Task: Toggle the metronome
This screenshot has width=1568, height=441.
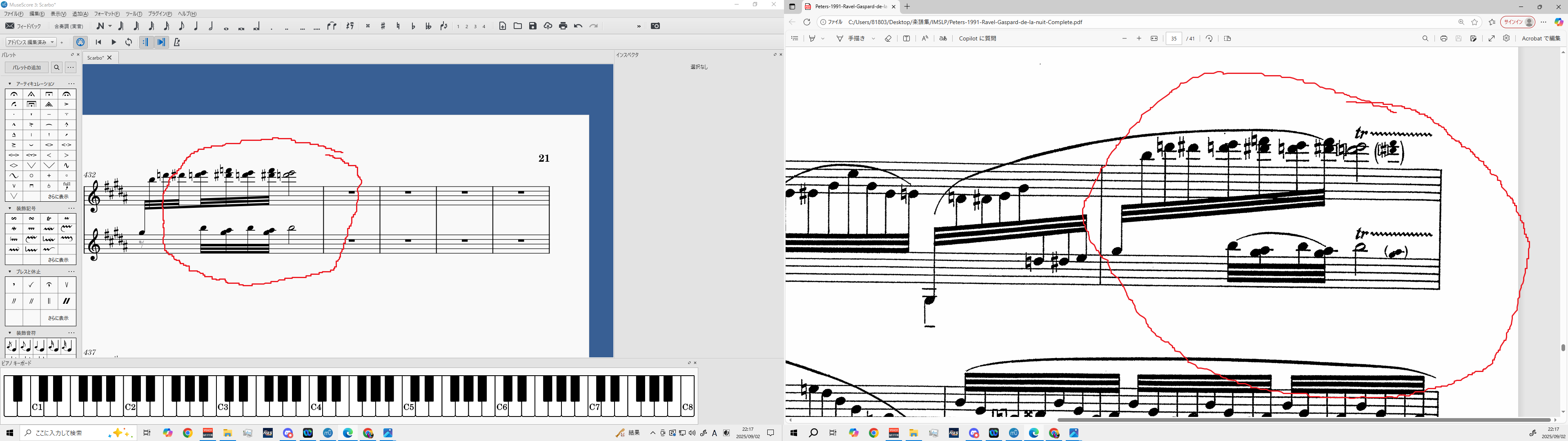Action: (x=176, y=42)
